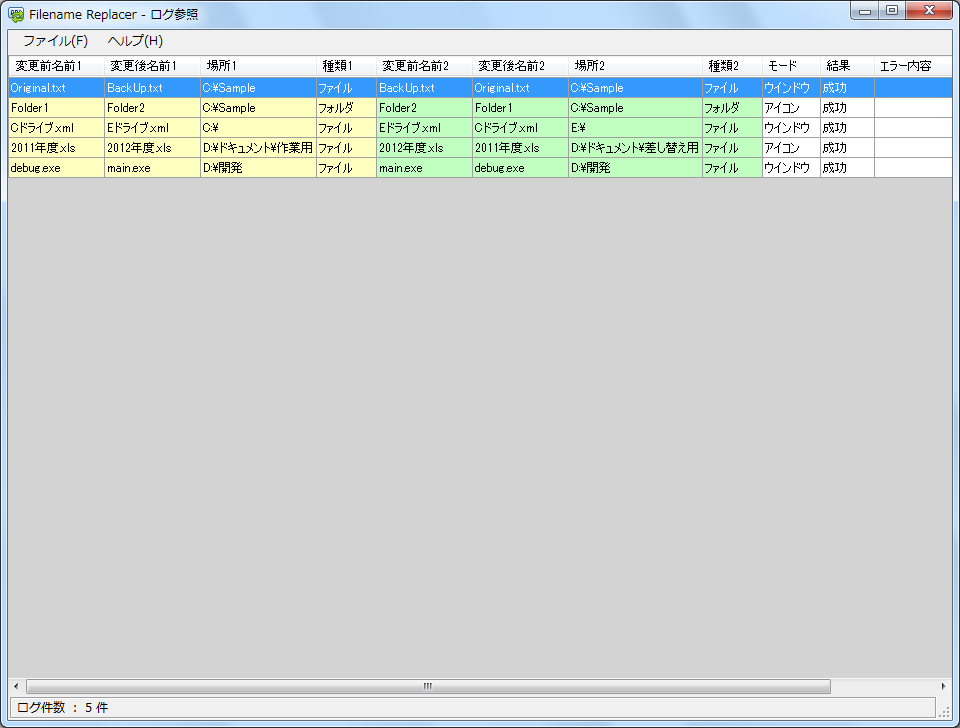The width and height of the screenshot is (960, 728).
Task: Click the モード column header
Action: tap(782, 66)
